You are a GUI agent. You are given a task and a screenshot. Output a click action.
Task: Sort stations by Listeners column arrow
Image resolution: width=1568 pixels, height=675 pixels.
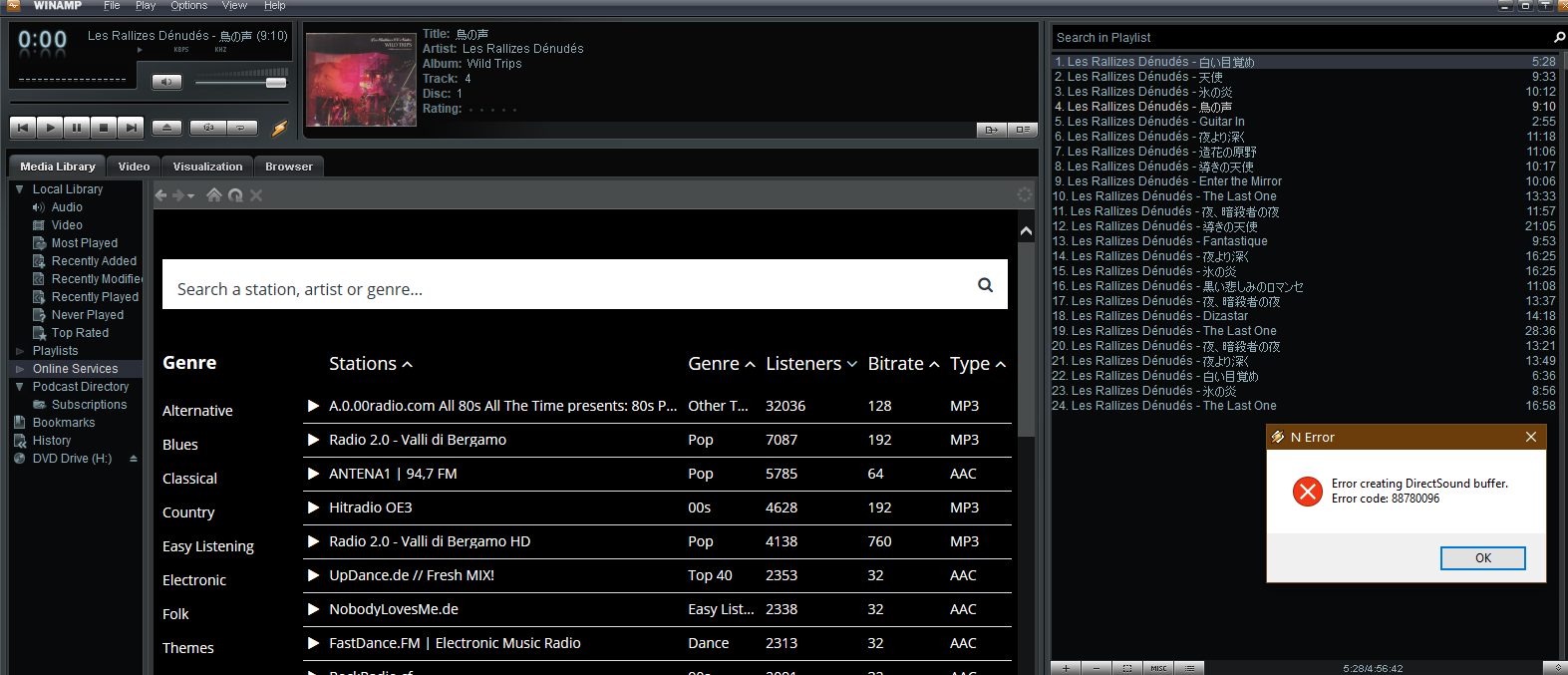click(x=852, y=365)
